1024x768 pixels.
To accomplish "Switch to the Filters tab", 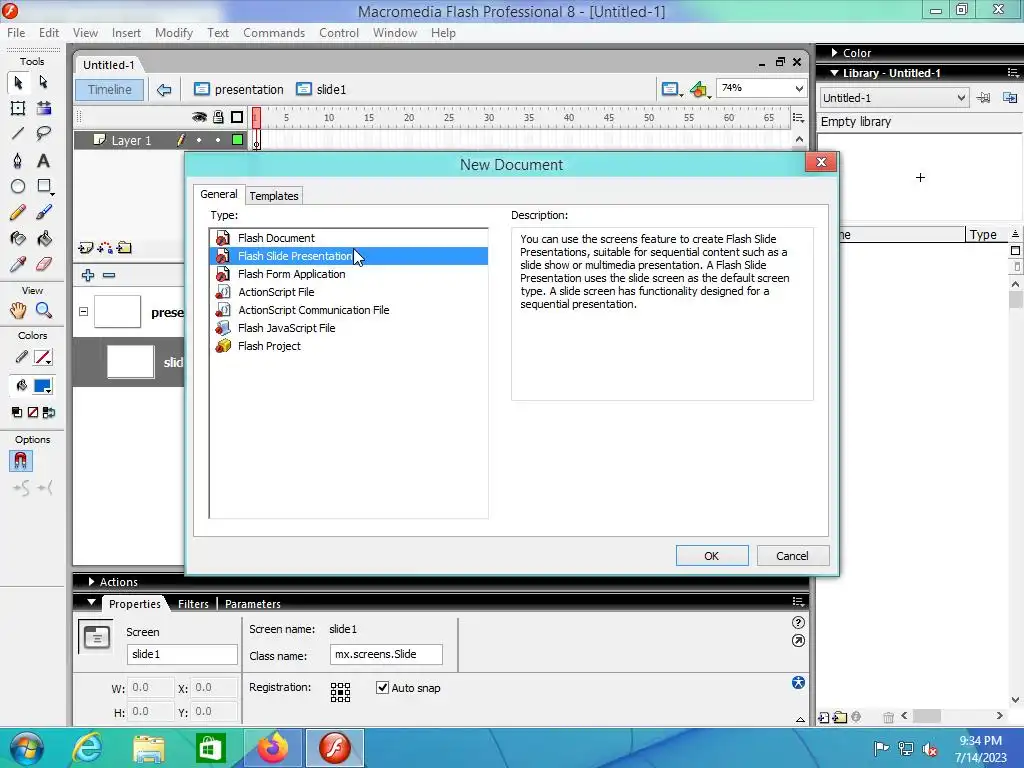I will (x=193, y=603).
